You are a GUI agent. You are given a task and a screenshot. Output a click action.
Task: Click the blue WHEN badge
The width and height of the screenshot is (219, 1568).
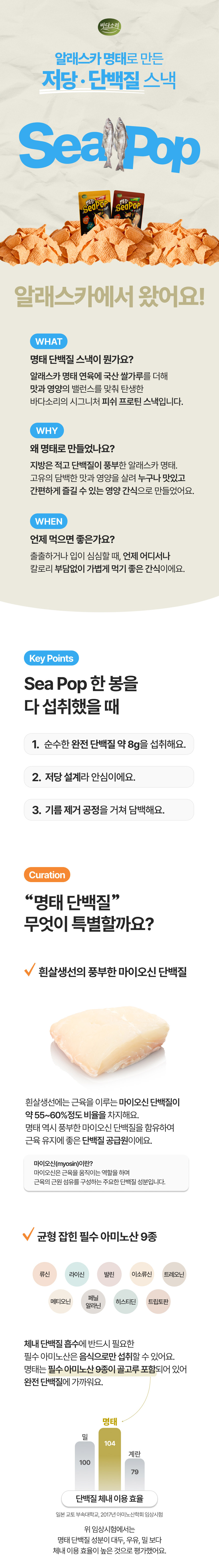49,521
